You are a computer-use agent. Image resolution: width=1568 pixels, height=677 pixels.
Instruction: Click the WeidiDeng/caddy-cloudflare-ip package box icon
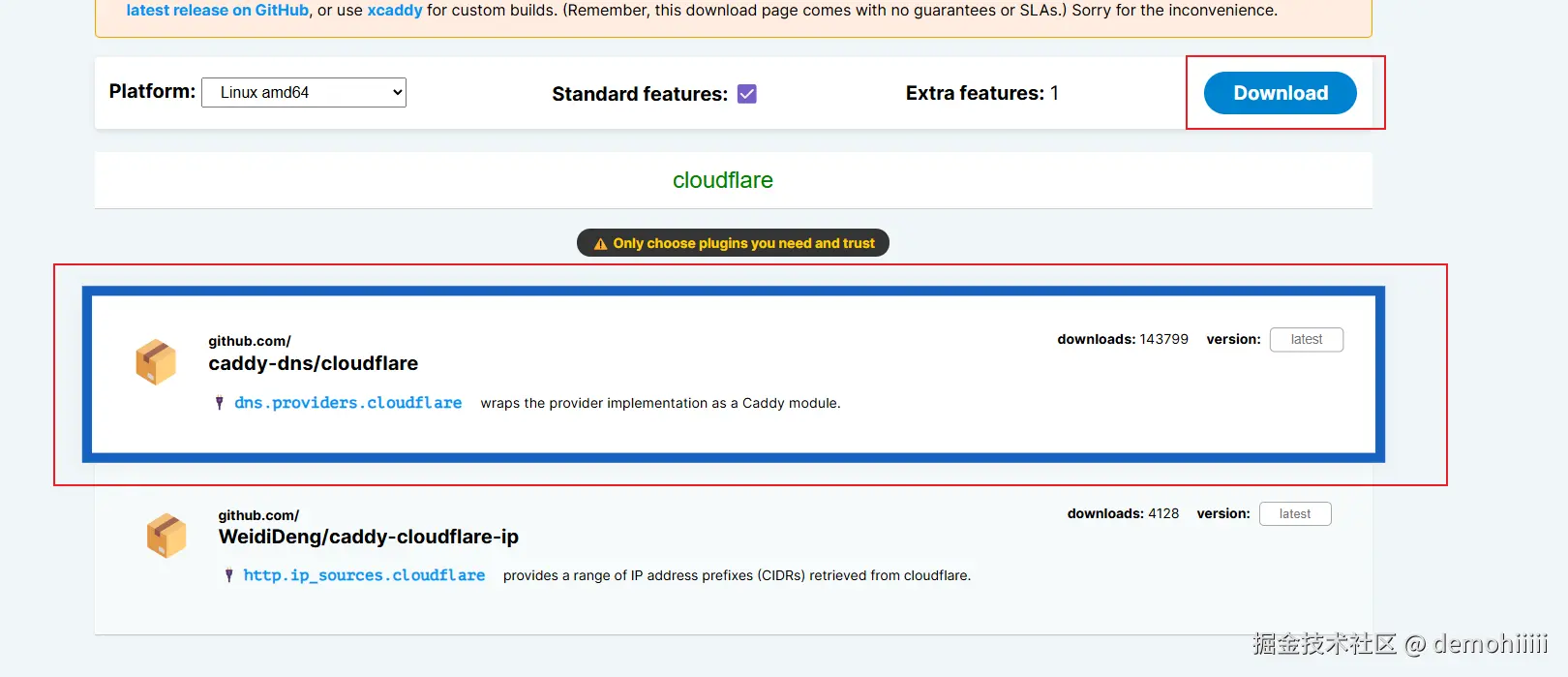(x=166, y=536)
